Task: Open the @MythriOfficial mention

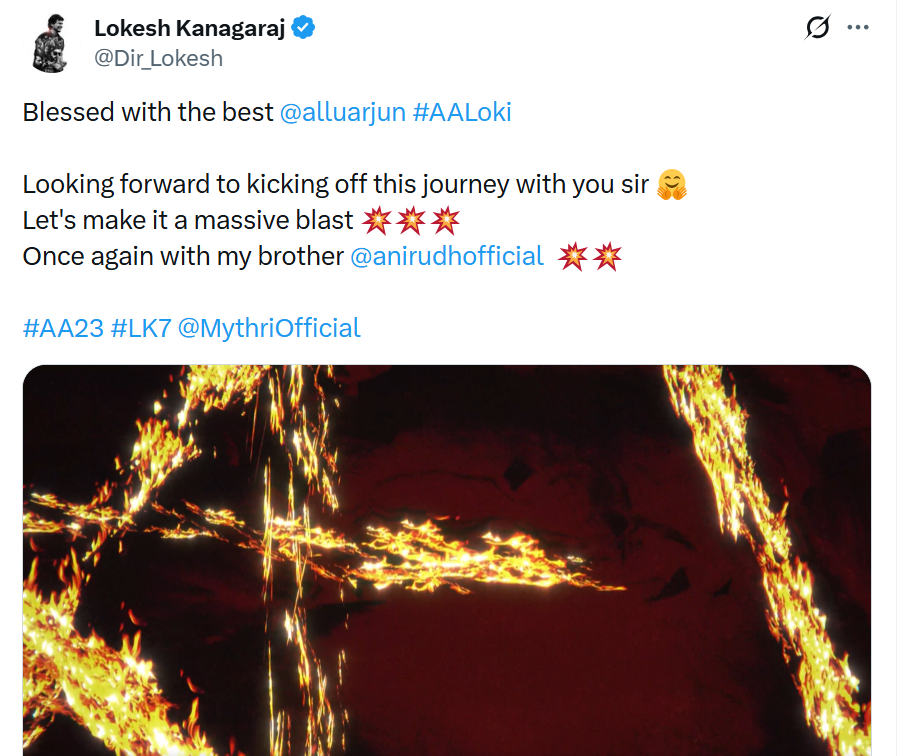Action: click(269, 328)
